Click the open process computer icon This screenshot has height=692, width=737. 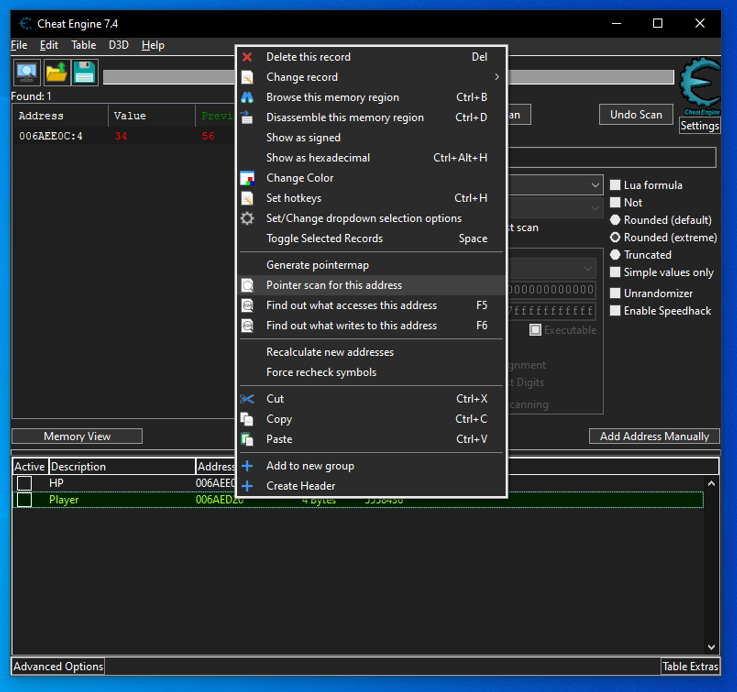click(x=26, y=73)
